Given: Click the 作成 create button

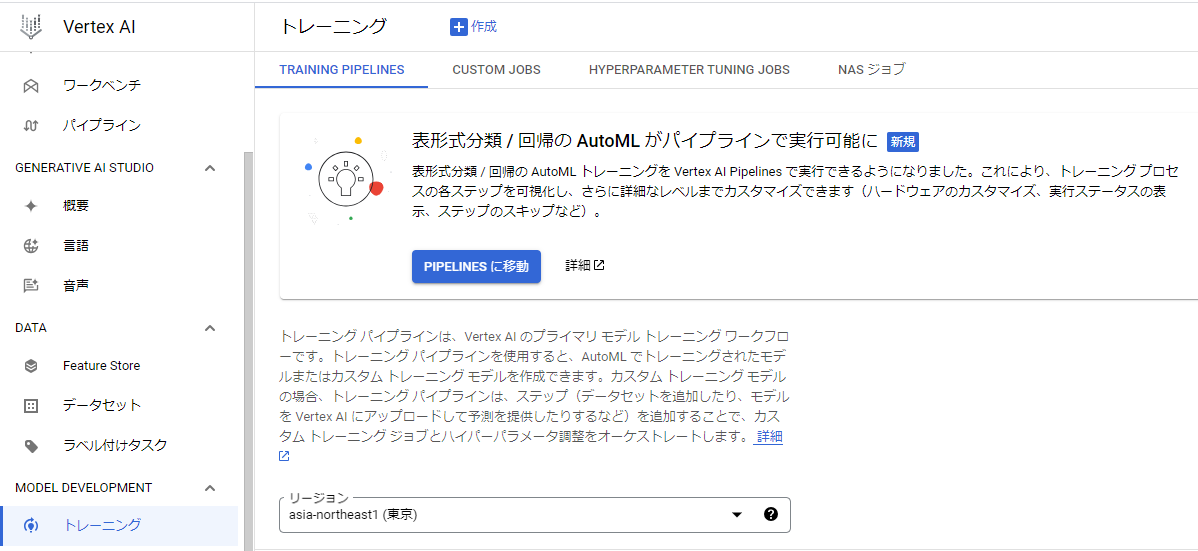Looking at the screenshot, I should click(474, 27).
